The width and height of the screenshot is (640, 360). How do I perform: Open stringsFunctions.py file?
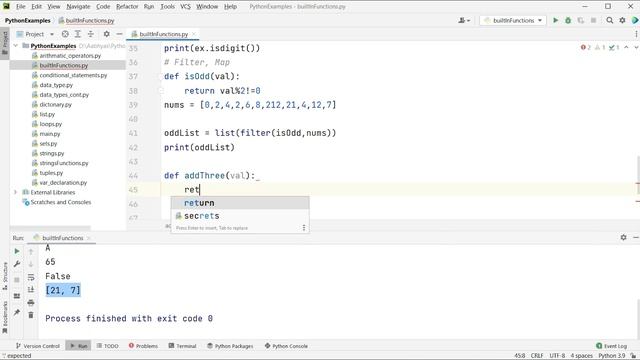64,163
